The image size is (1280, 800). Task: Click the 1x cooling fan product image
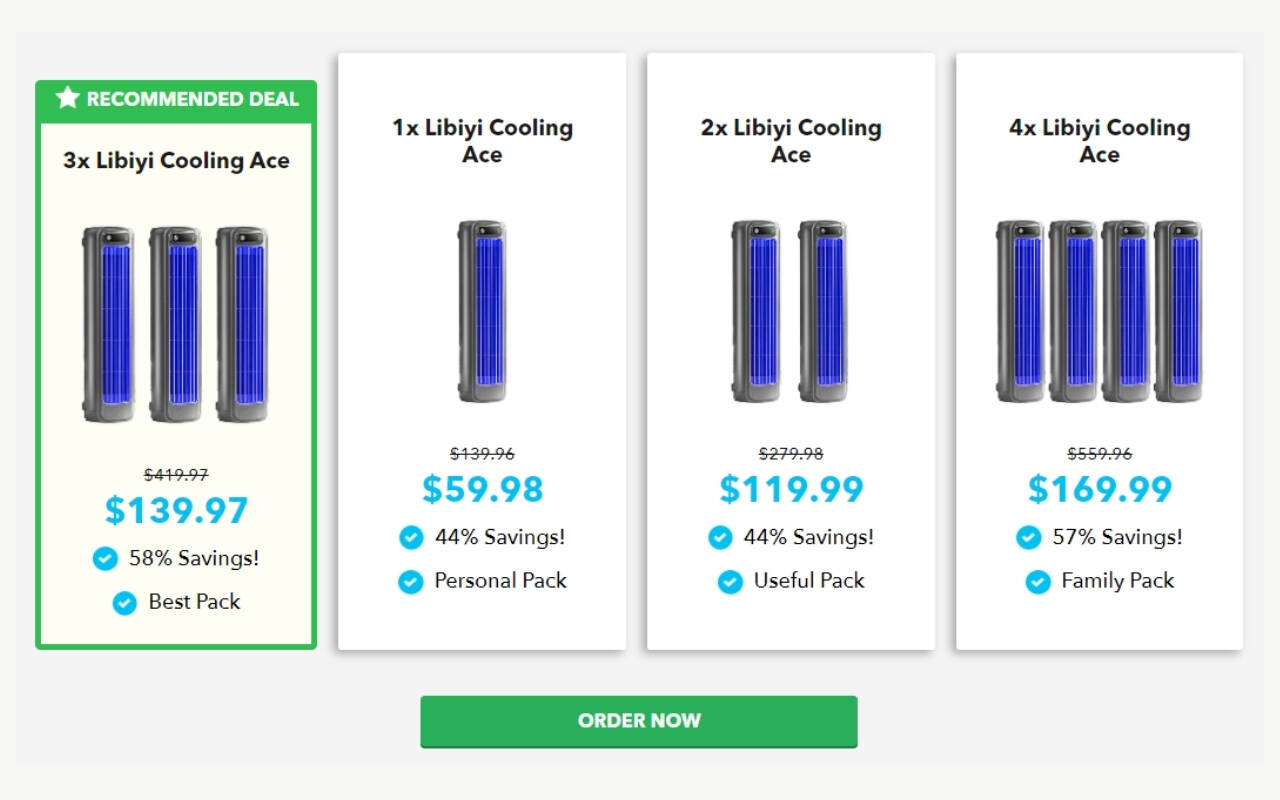482,308
